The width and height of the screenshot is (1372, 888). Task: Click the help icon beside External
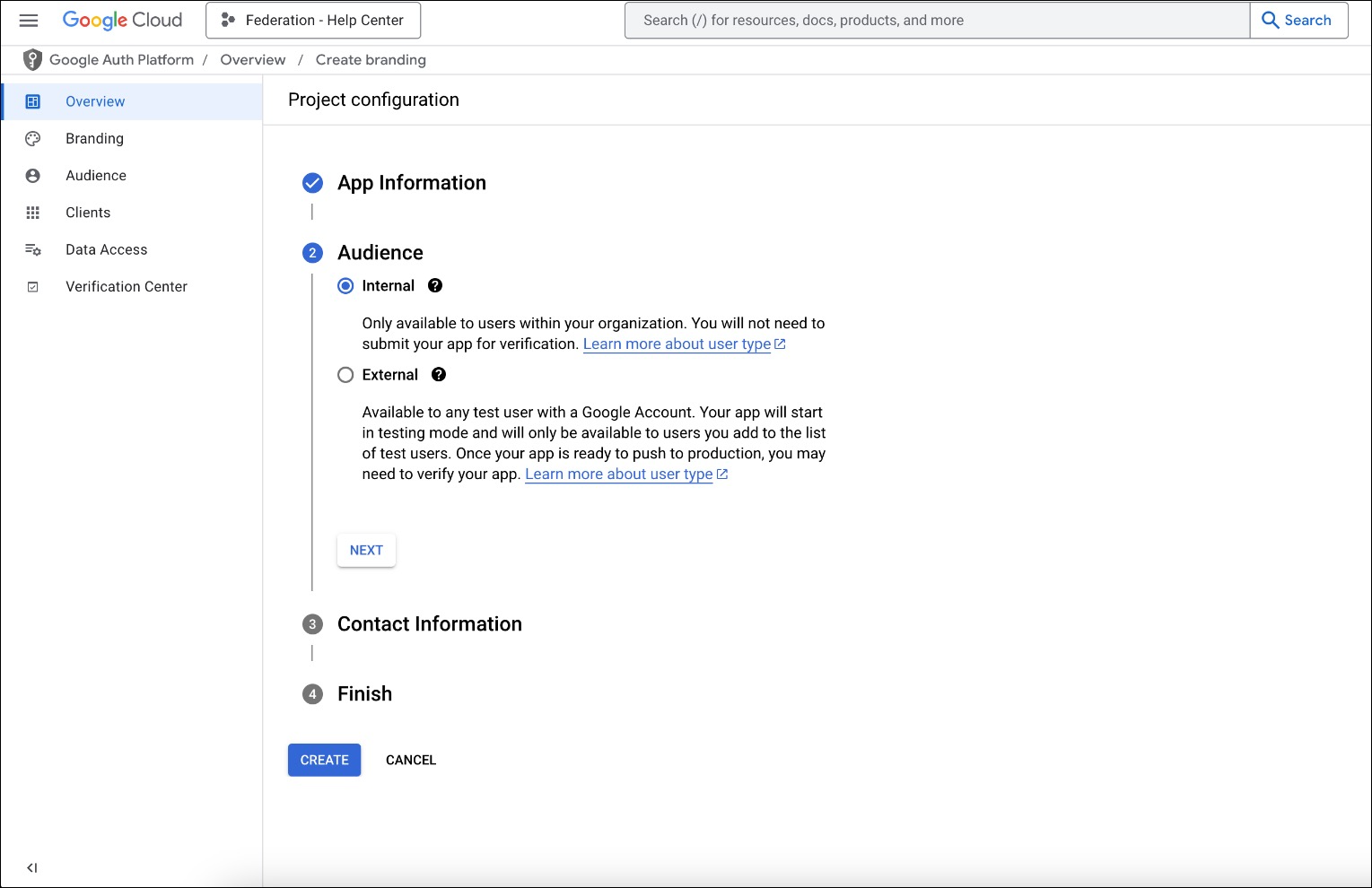438,374
